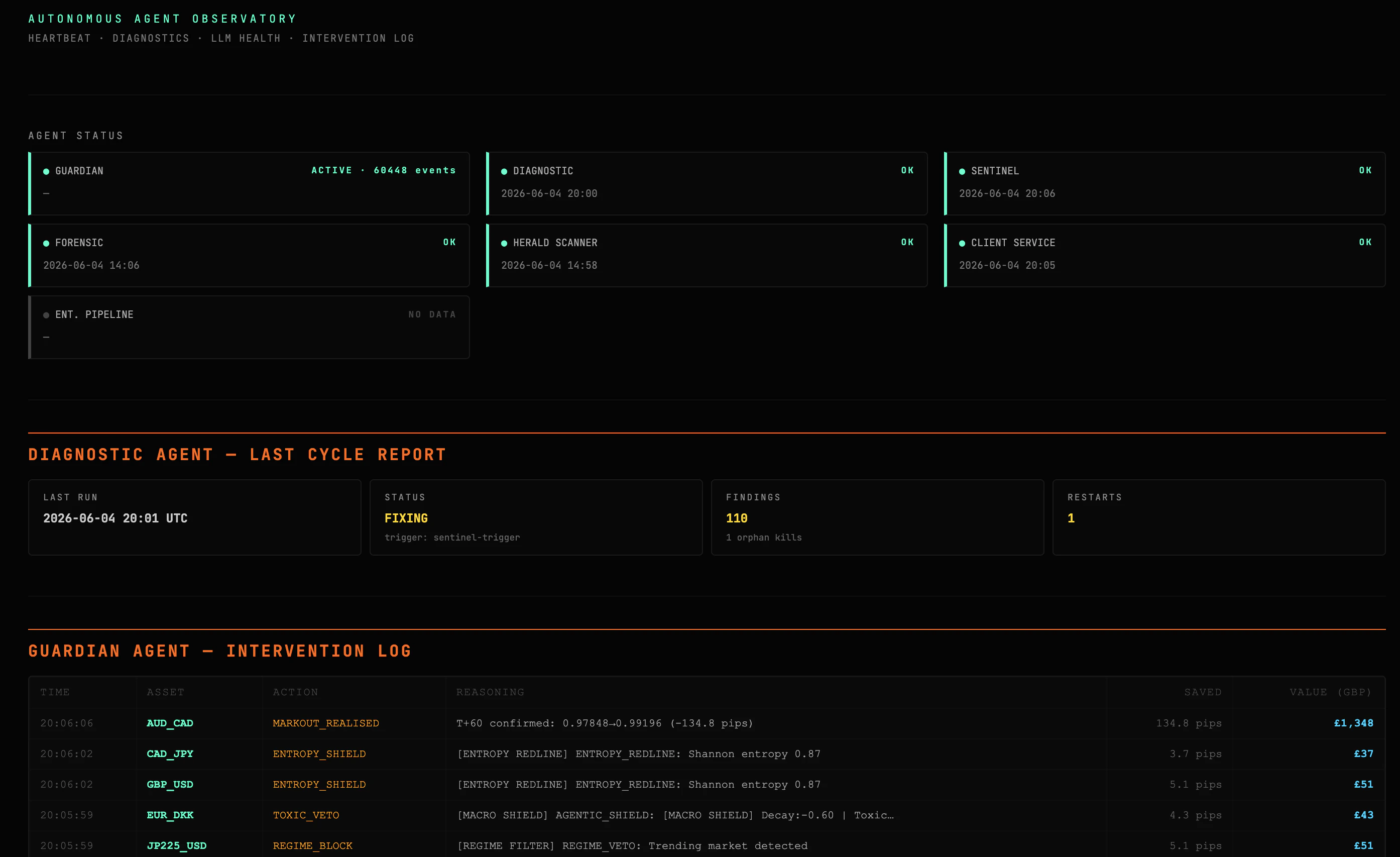The image size is (1400, 857).
Task: Click the 'ACTIVE · 60448 events' status
Action: 384,170
